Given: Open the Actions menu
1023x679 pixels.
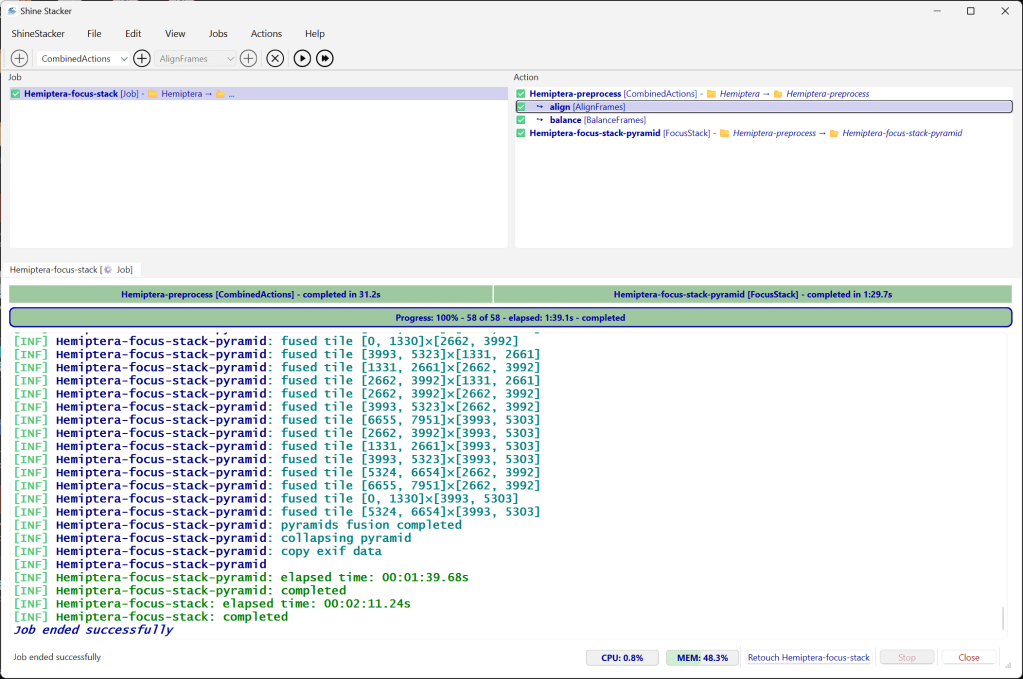Looking at the screenshot, I should pyautogui.click(x=266, y=34).
